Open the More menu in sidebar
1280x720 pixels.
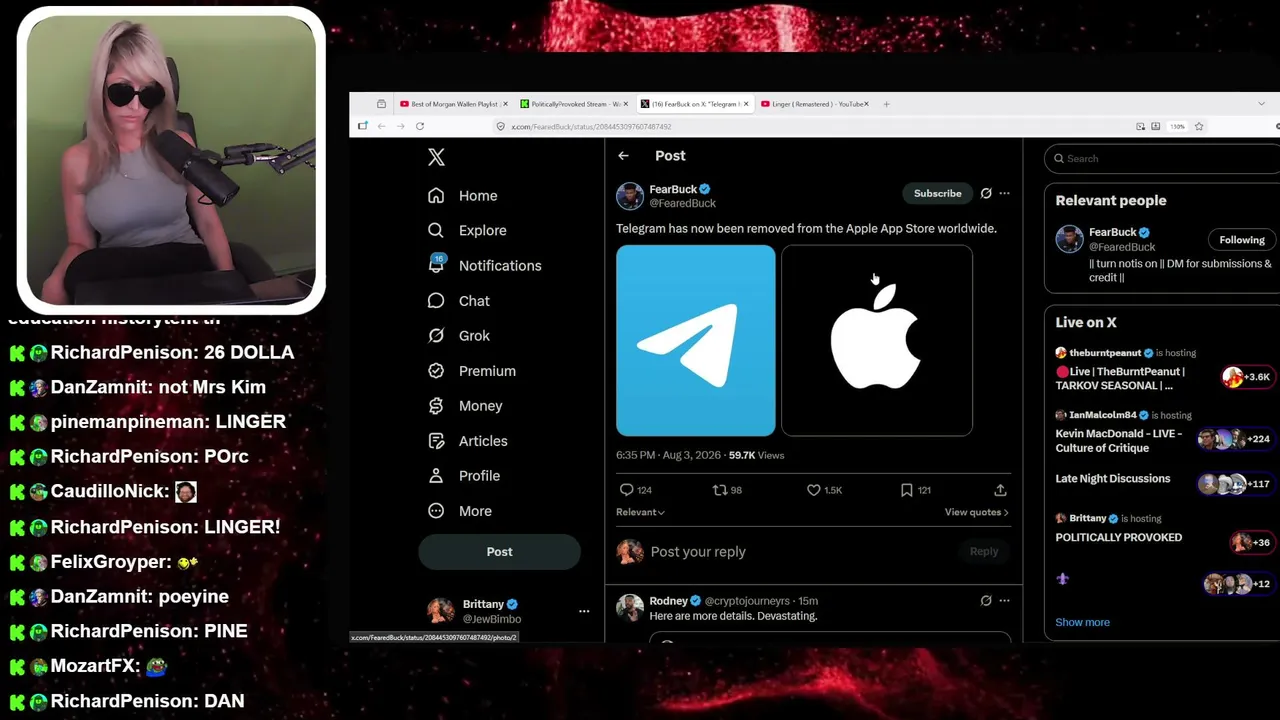click(x=460, y=511)
